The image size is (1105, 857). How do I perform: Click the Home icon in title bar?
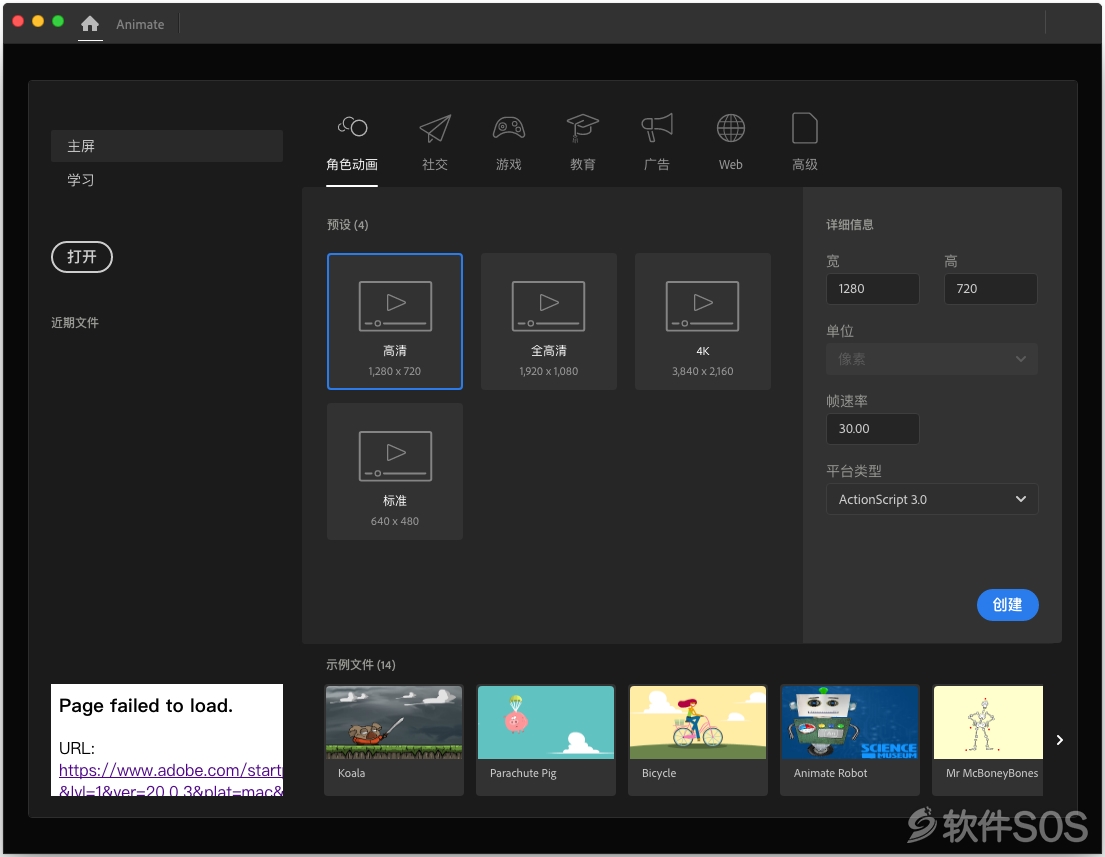tap(90, 24)
